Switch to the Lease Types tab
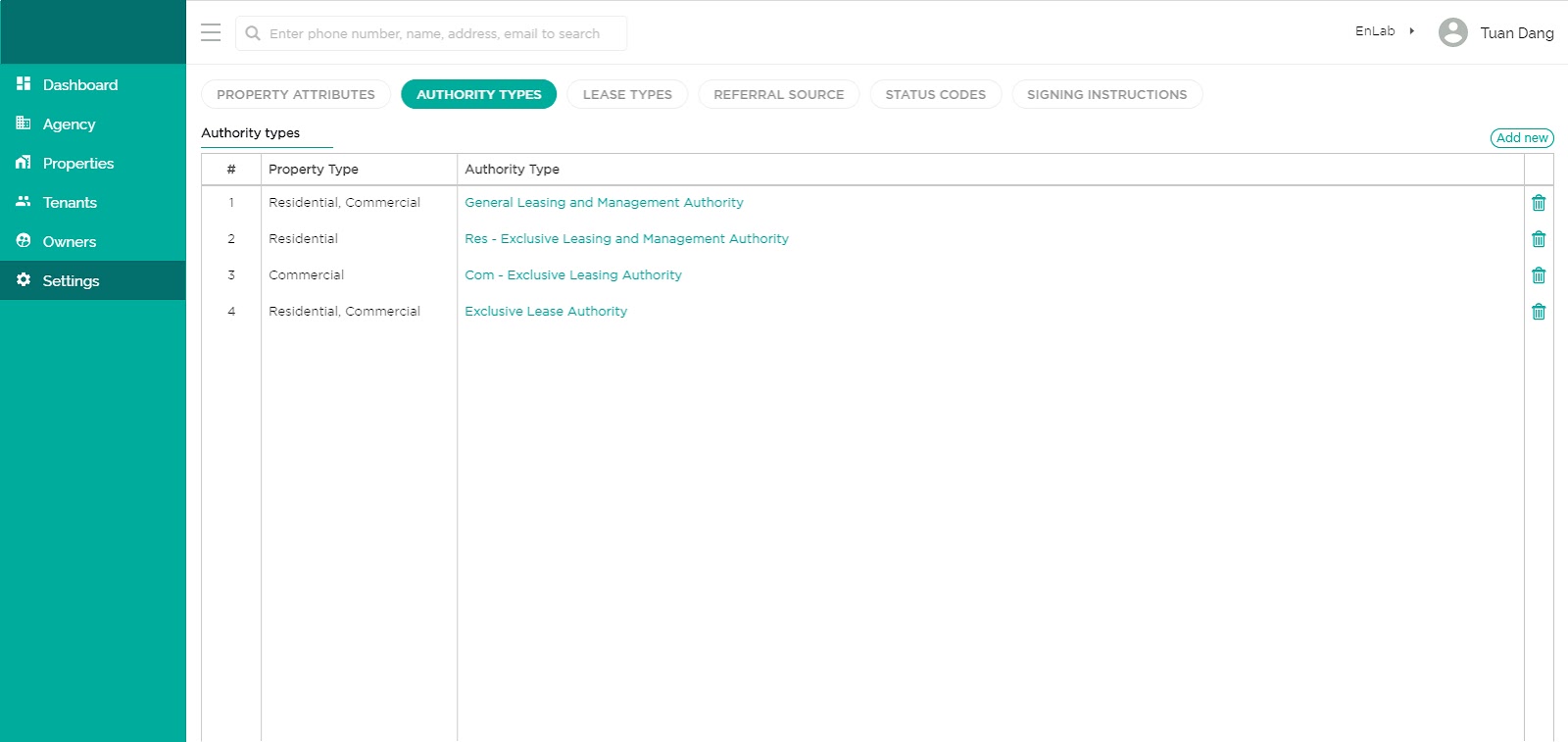The width and height of the screenshot is (1568, 742). click(627, 94)
